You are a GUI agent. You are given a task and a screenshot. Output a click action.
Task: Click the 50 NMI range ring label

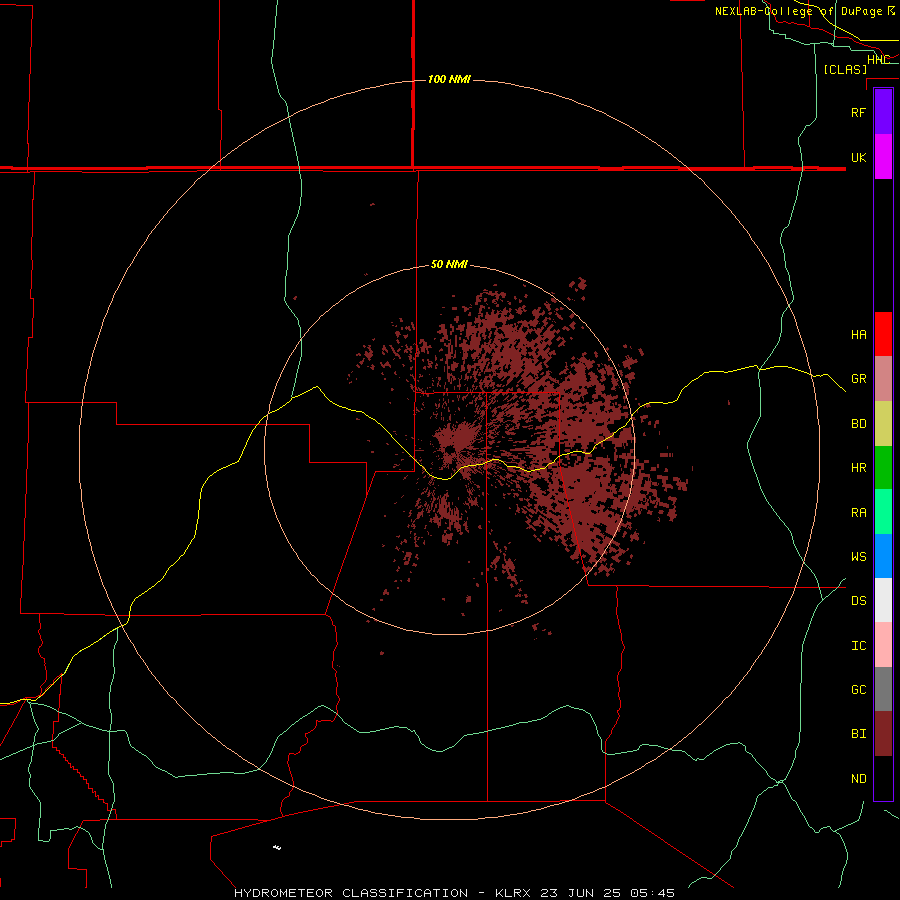449,264
